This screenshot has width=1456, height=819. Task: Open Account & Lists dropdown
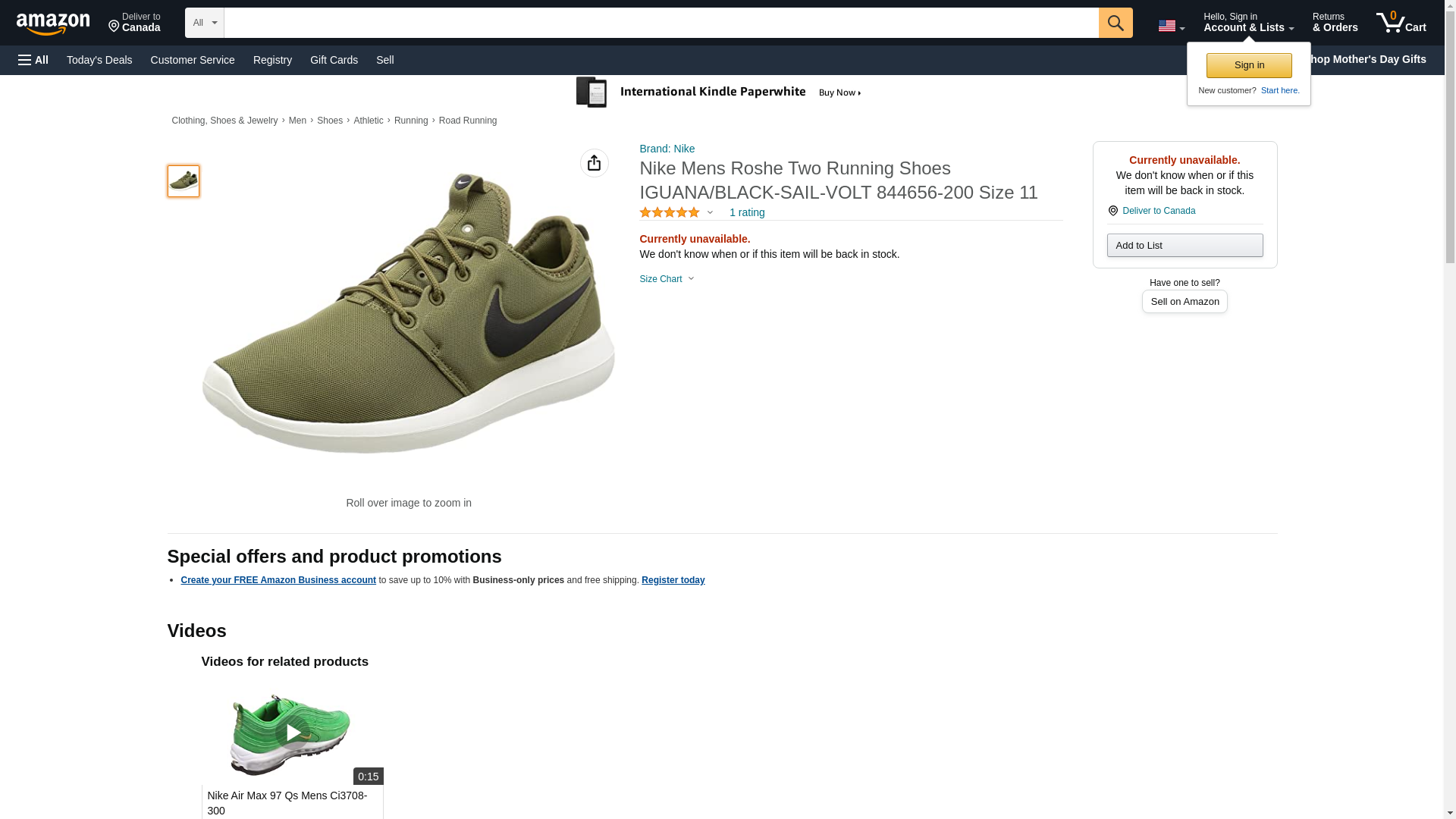click(1247, 23)
